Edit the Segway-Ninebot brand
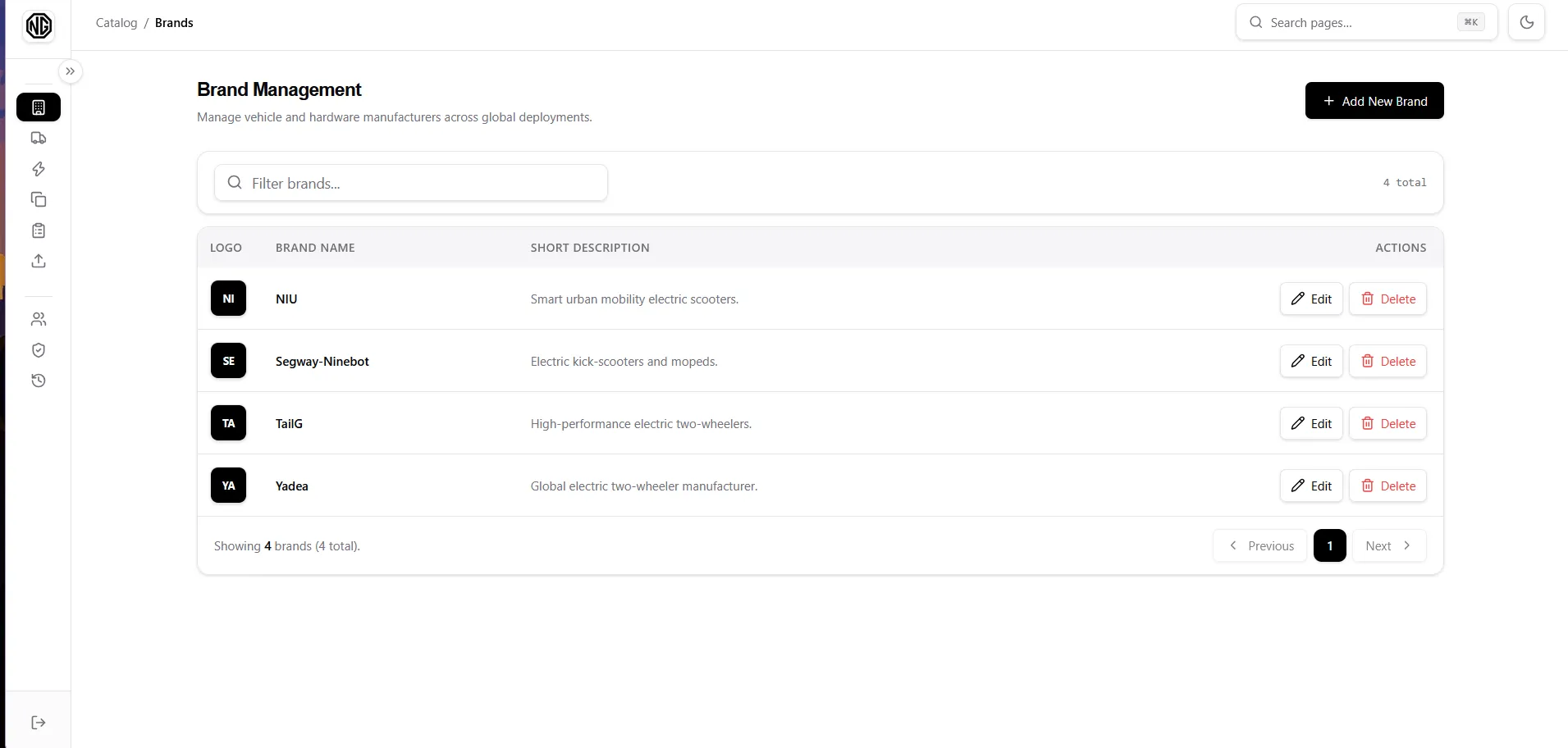This screenshot has width=1568, height=748. click(1311, 361)
